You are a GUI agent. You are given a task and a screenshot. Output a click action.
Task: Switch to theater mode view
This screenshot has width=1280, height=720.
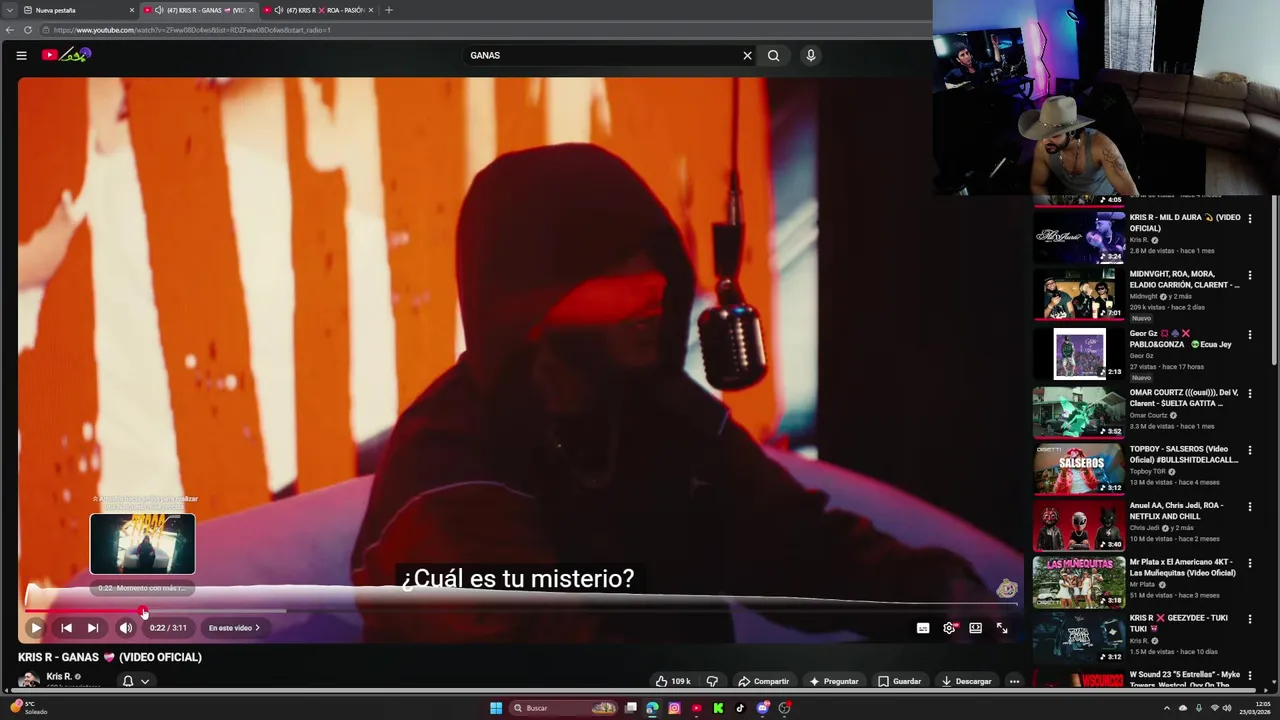coord(975,628)
